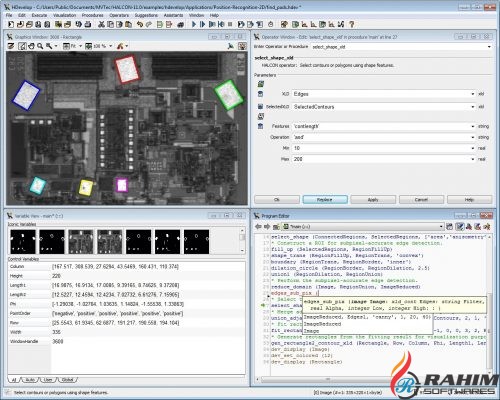The image size is (500, 400).
Task: Run the program with the blue play icon
Action: [x=194, y=24]
